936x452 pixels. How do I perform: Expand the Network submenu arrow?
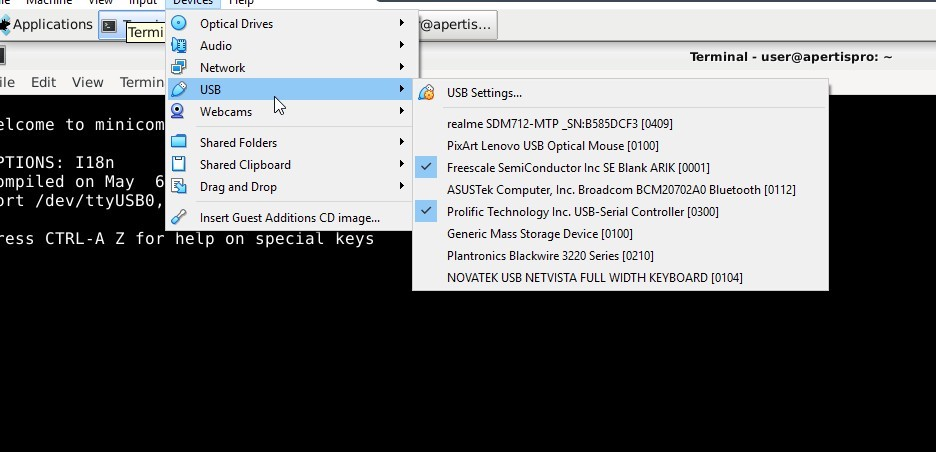coord(402,67)
